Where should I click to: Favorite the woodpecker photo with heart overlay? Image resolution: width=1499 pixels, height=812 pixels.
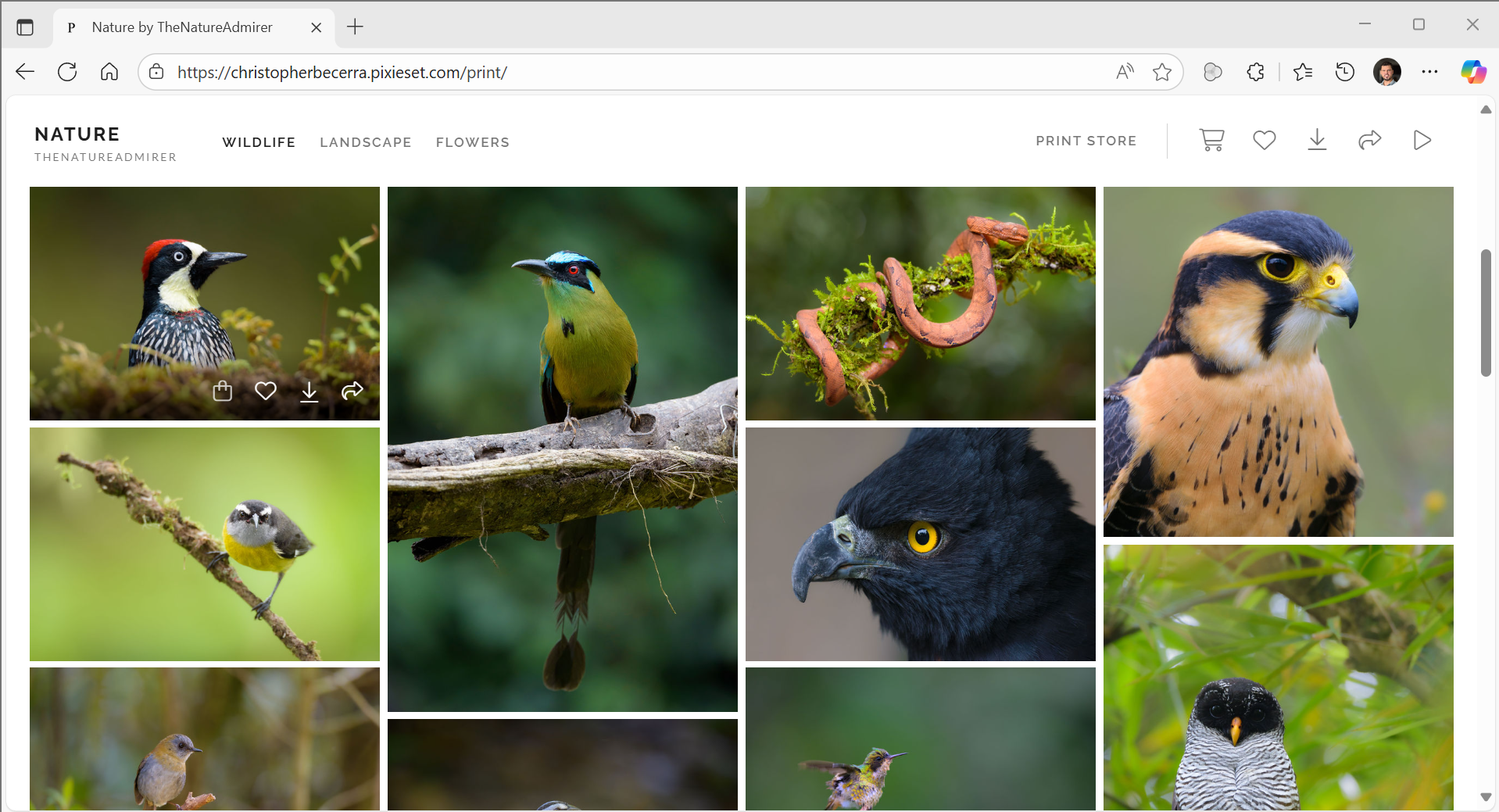point(266,391)
